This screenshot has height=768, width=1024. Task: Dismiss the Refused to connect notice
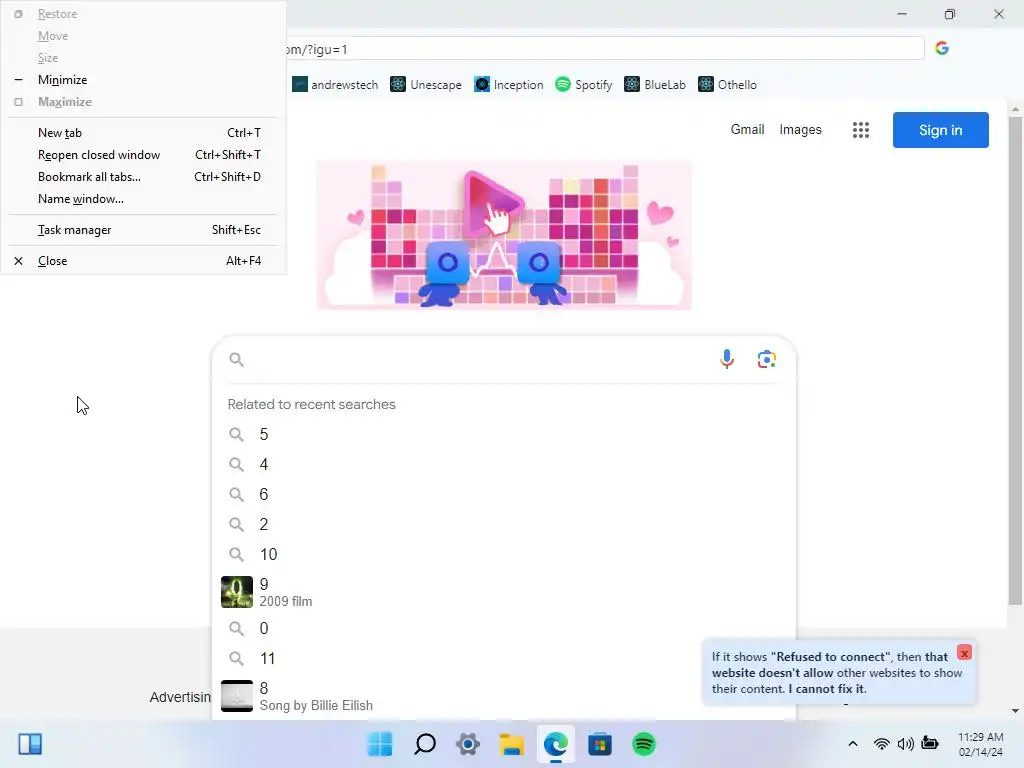pos(964,652)
